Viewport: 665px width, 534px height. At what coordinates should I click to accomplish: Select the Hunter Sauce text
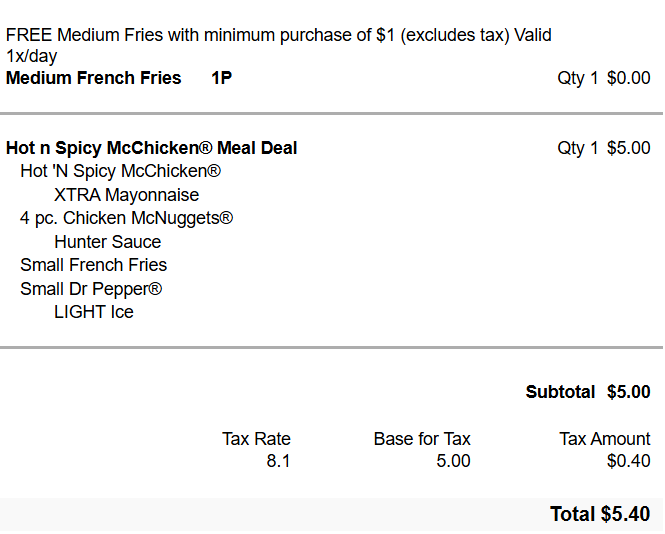point(107,242)
